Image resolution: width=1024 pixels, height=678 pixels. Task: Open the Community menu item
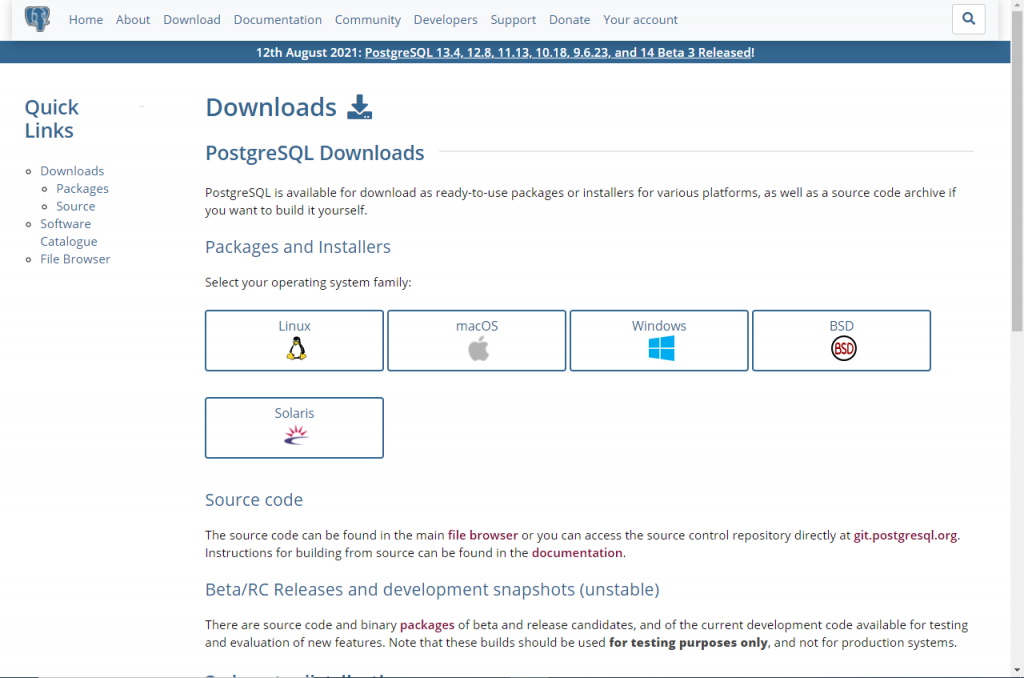tap(368, 20)
